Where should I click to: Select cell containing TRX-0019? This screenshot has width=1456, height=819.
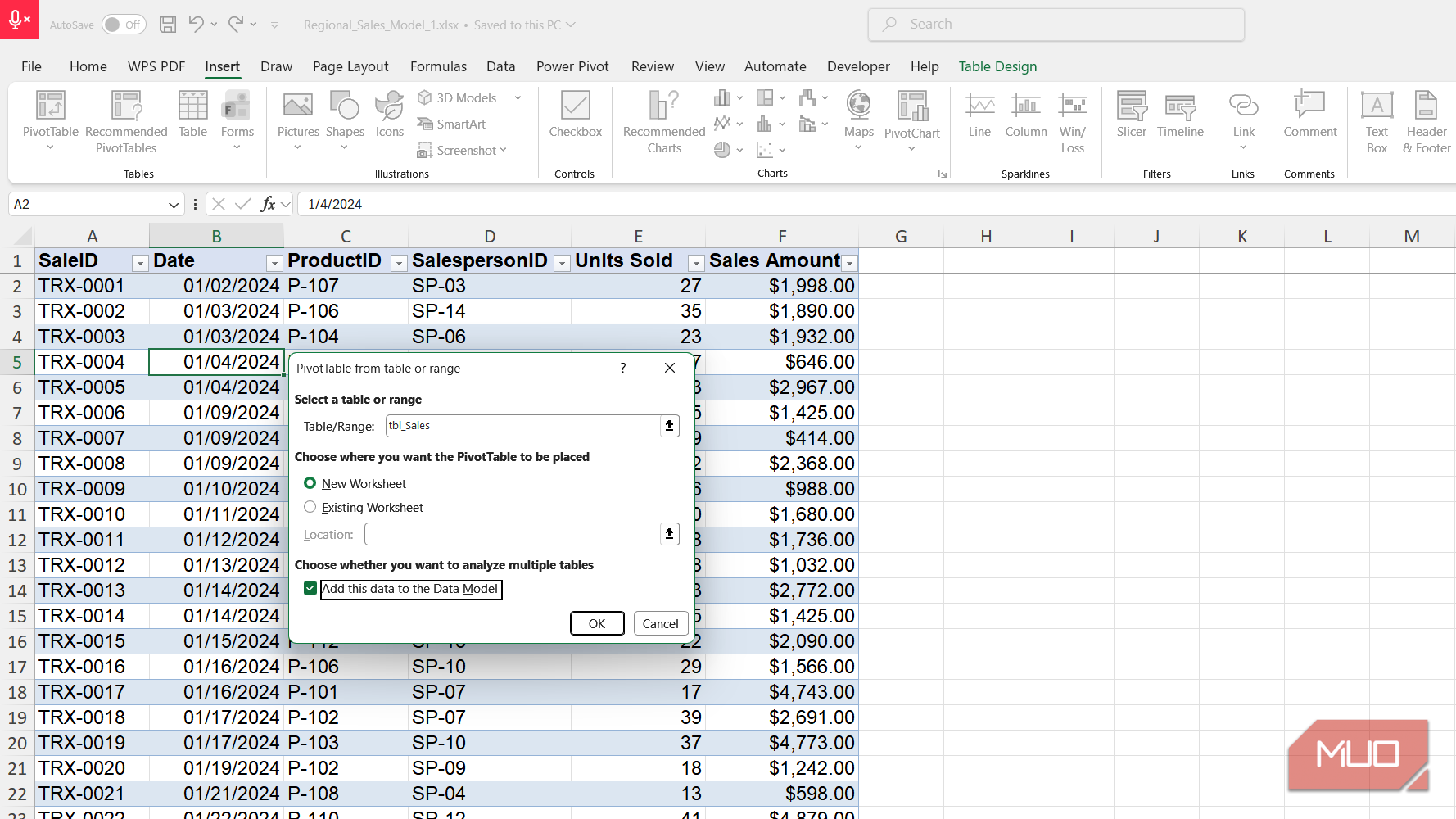click(x=92, y=743)
